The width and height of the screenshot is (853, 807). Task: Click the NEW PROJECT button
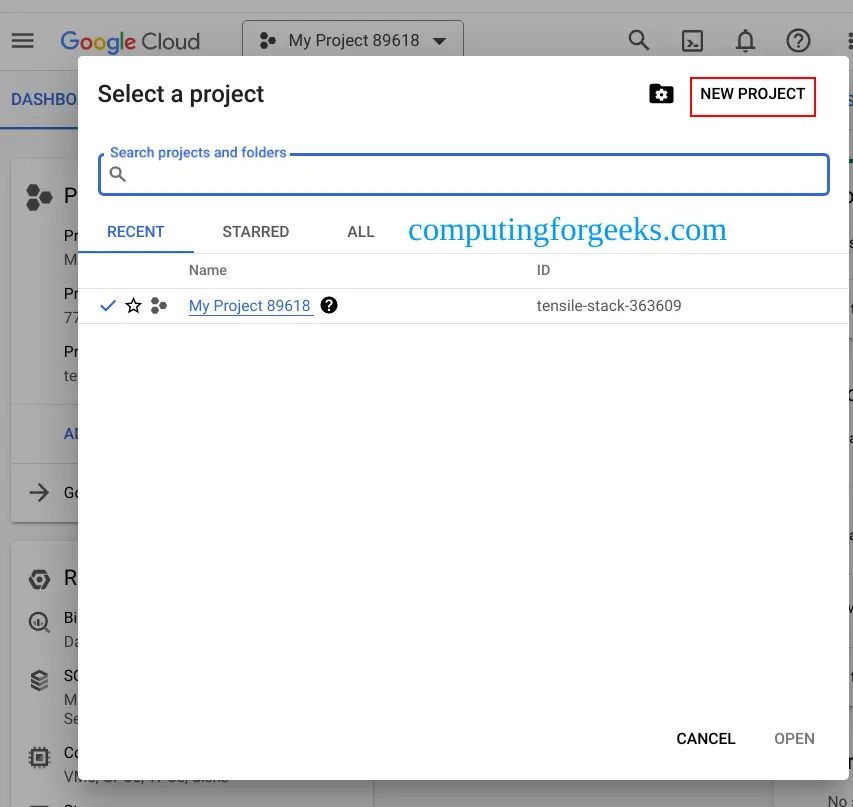pos(752,96)
